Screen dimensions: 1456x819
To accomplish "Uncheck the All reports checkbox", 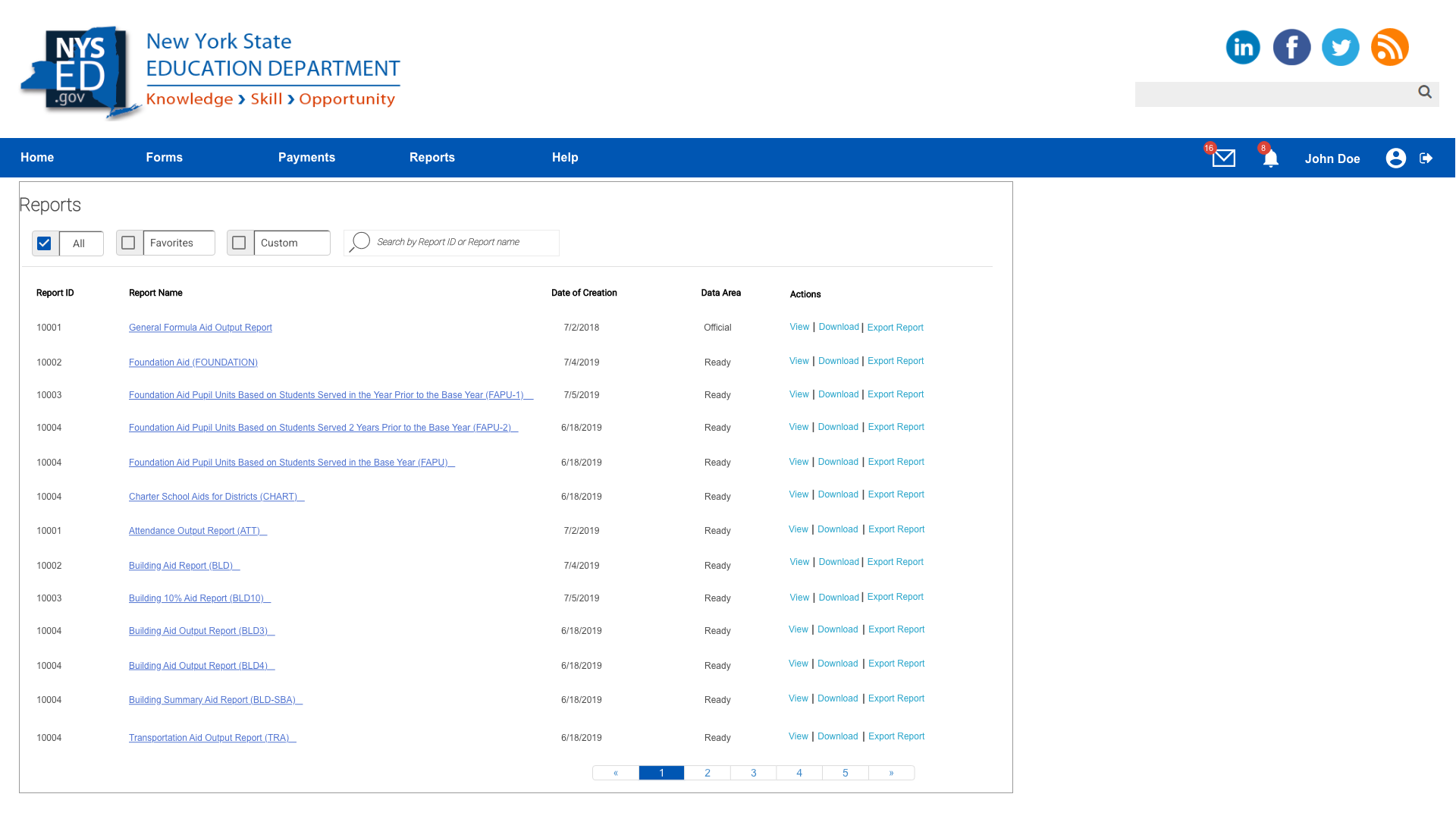I will pos(44,243).
